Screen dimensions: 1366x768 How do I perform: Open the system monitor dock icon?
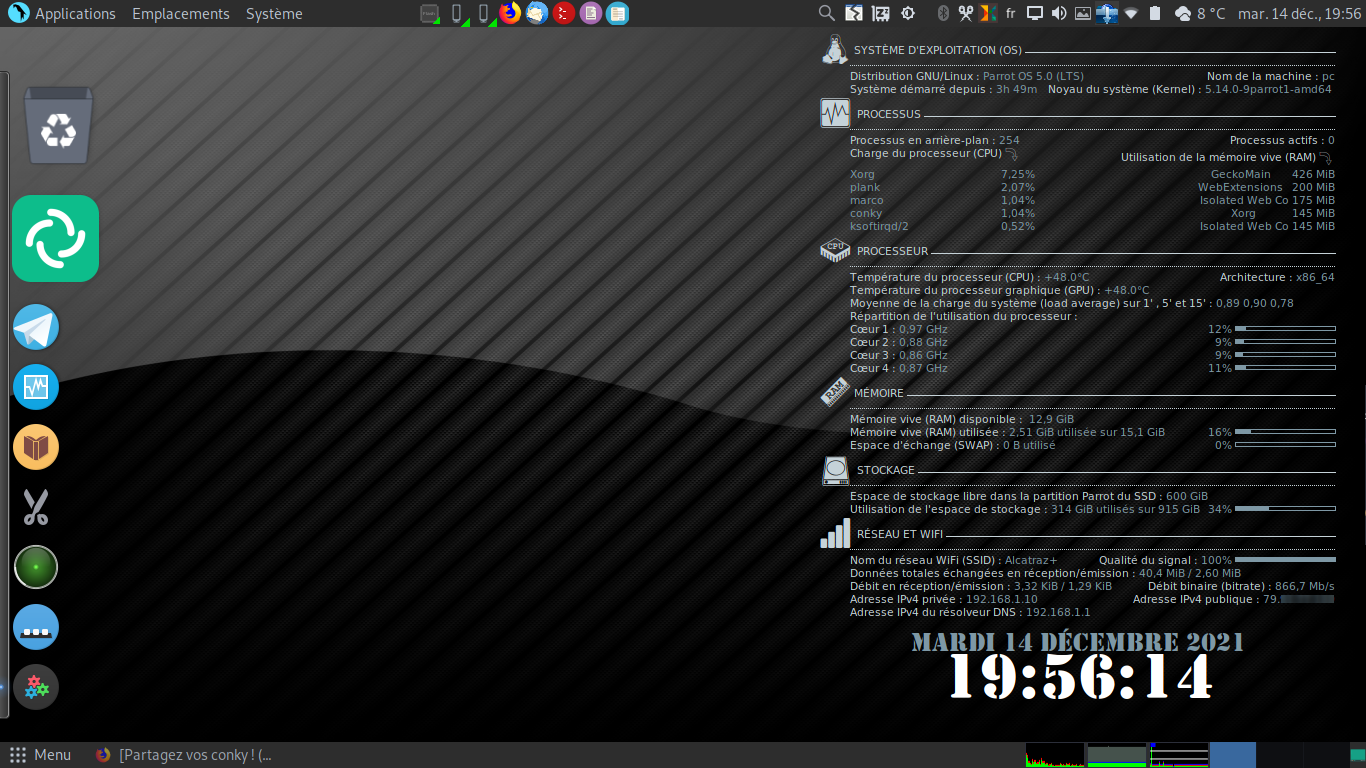(x=36, y=387)
